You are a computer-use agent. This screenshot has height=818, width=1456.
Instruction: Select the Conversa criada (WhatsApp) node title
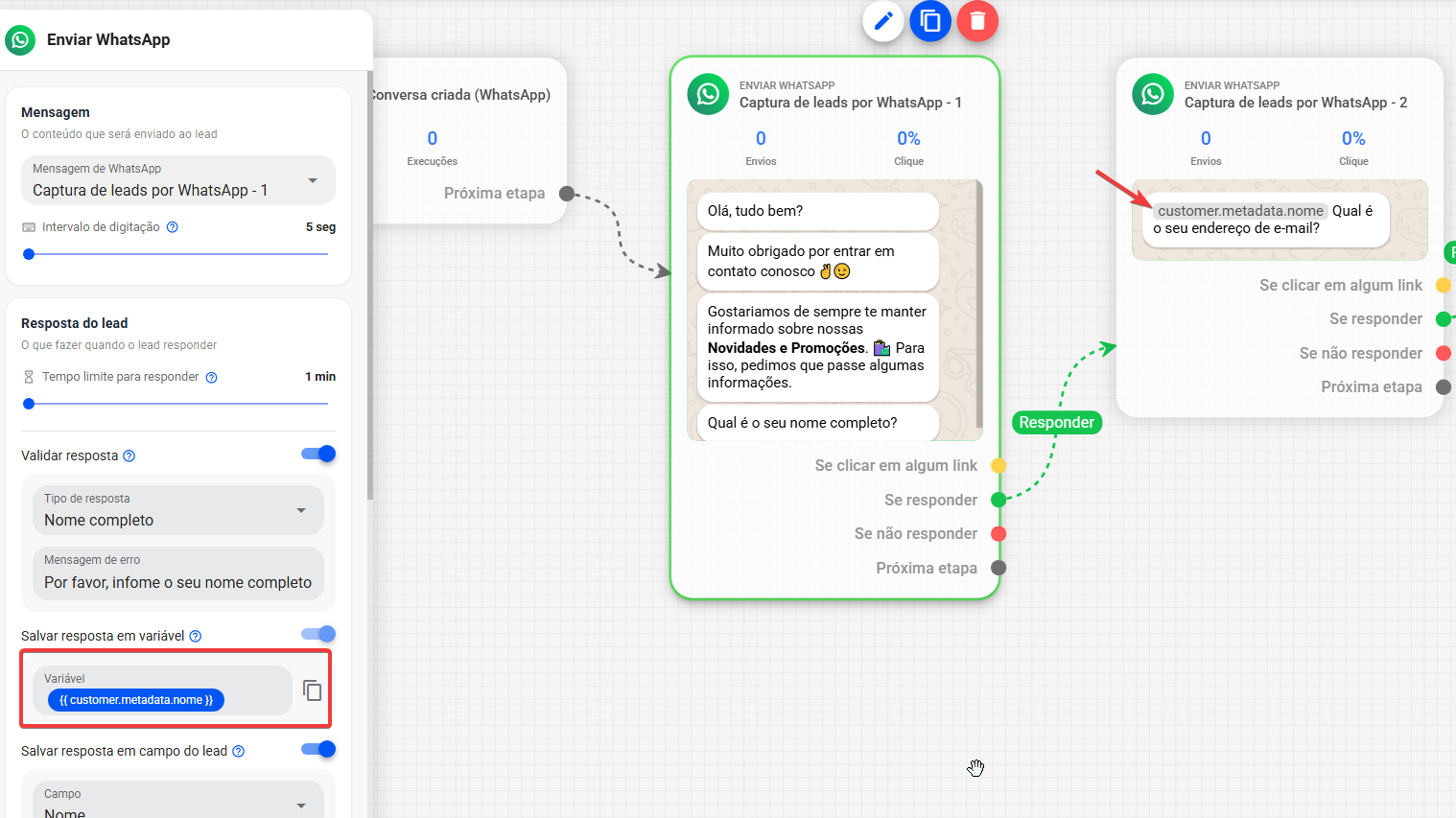coord(460,95)
